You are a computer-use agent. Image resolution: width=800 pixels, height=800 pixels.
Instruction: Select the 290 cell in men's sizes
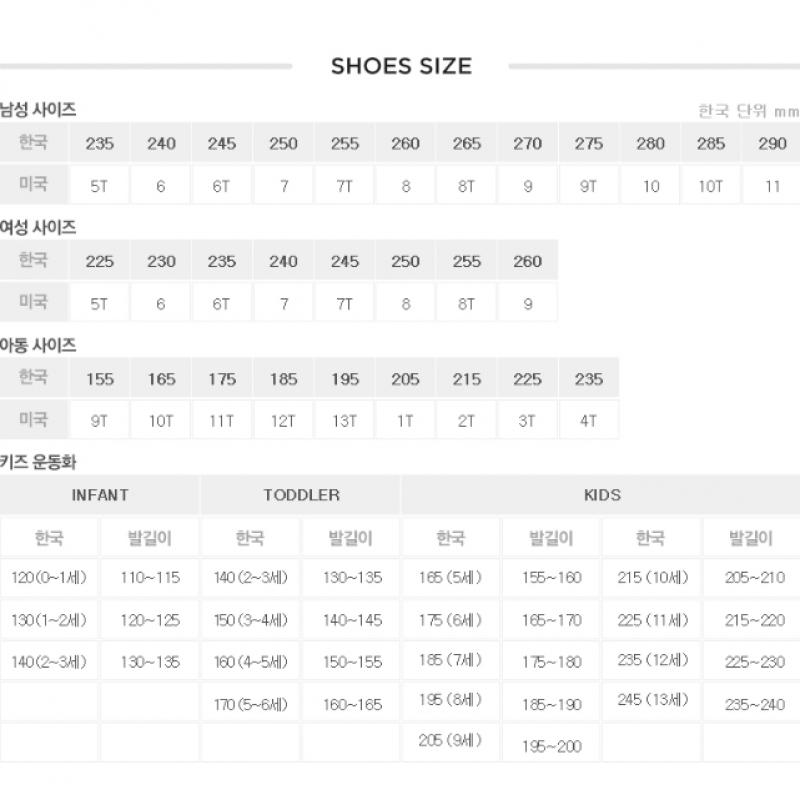coord(772,144)
